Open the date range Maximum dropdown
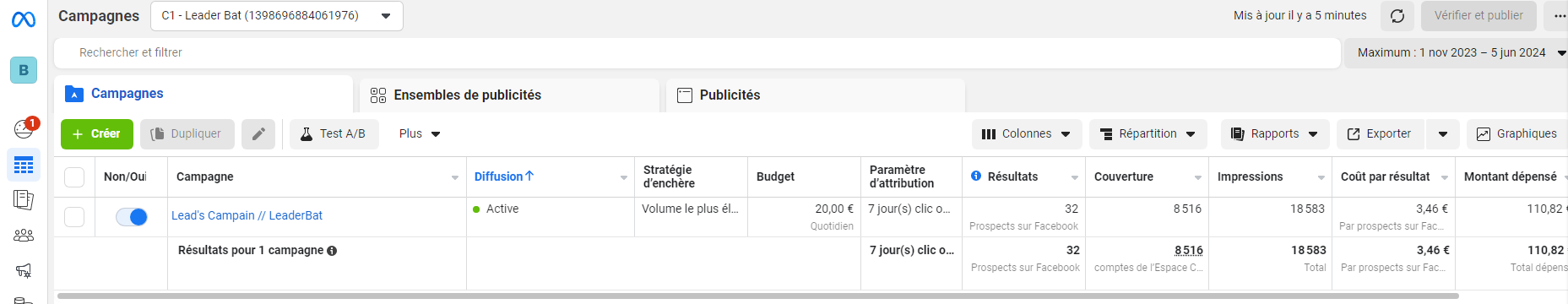Image resolution: width=1568 pixels, height=304 pixels. pos(1457,52)
